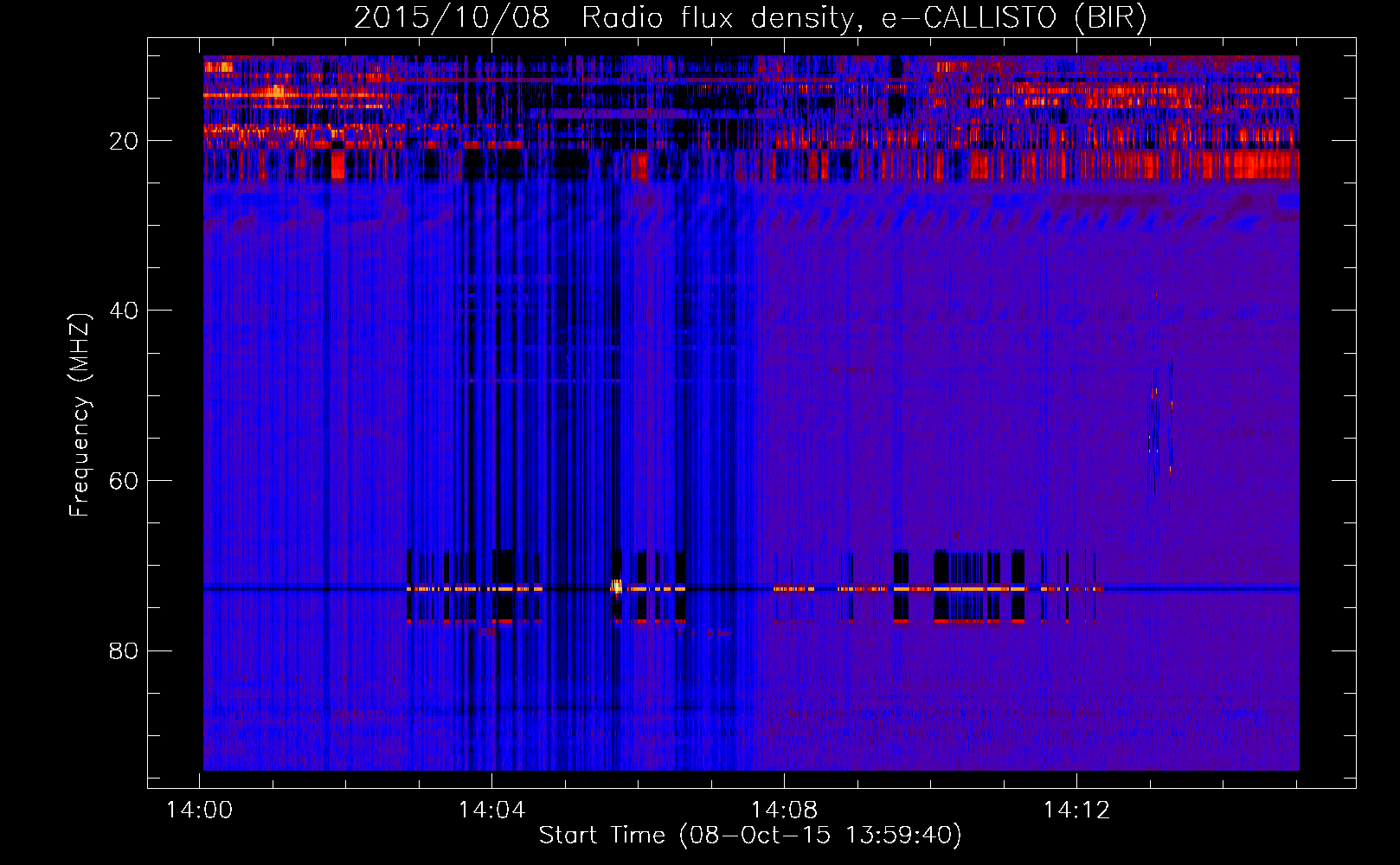1400x865 pixels.
Task: Click the 'Start Time (08-Oct-15 13:59:40)' label
Action: pos(750,836)
